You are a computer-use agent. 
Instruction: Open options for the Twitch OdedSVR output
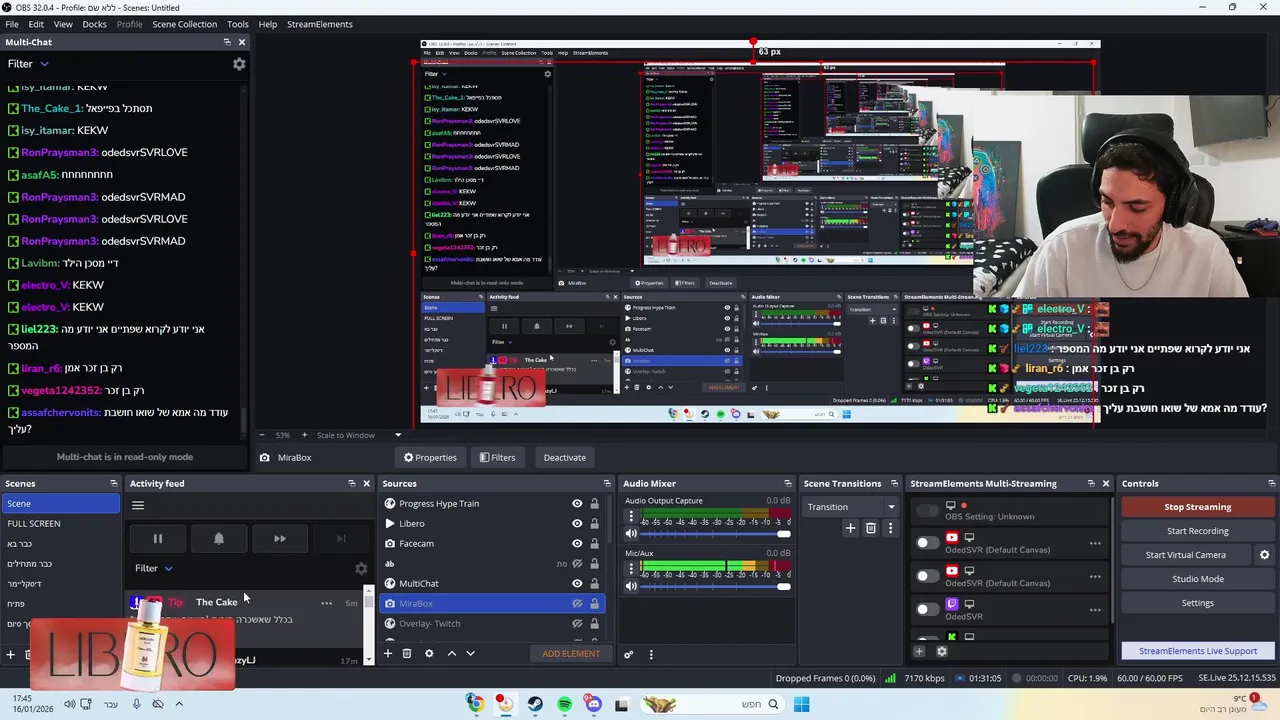click(1095, 610)
